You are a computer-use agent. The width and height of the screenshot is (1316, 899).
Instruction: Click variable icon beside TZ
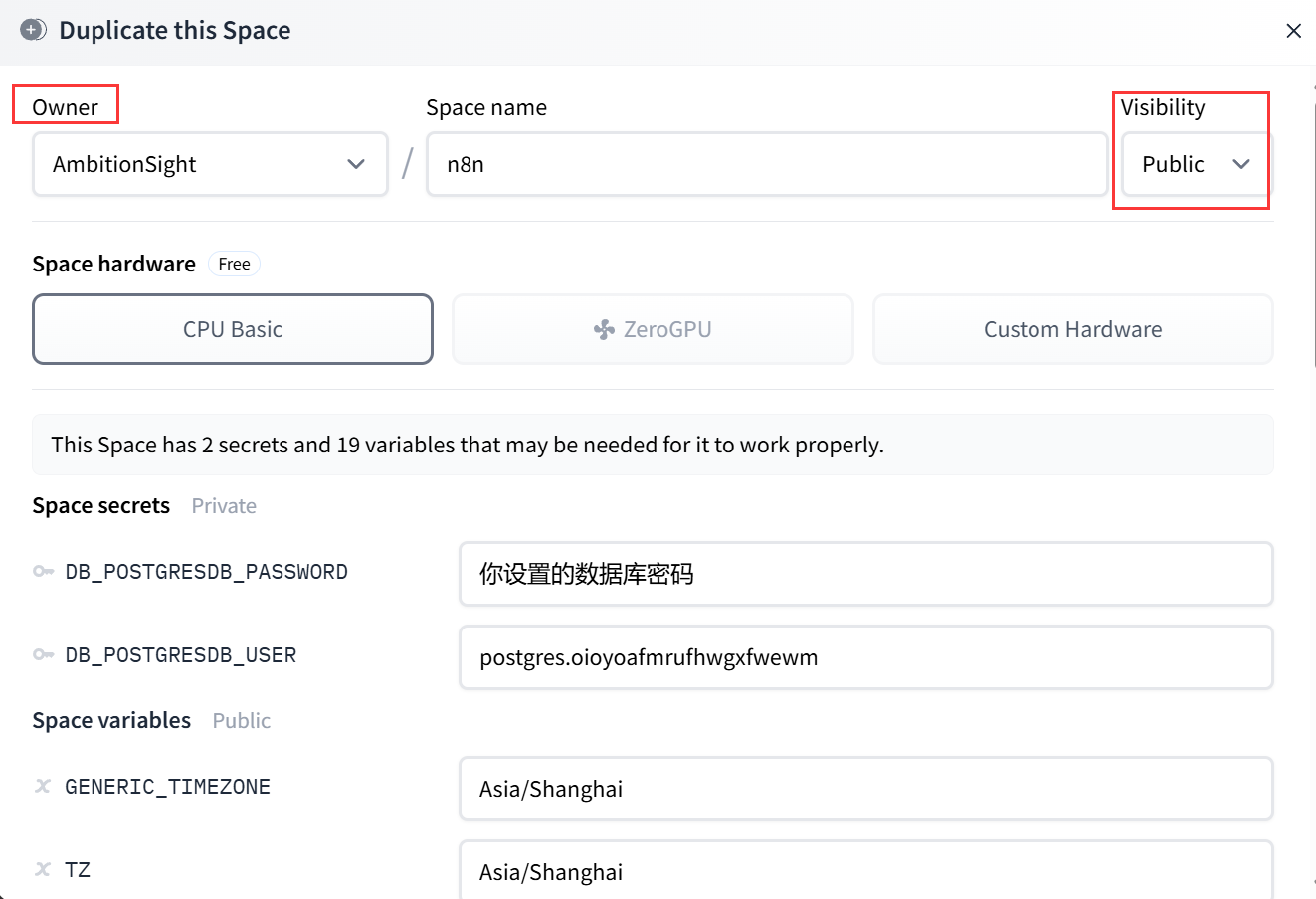pyautogui.click(x=43, y=870)
